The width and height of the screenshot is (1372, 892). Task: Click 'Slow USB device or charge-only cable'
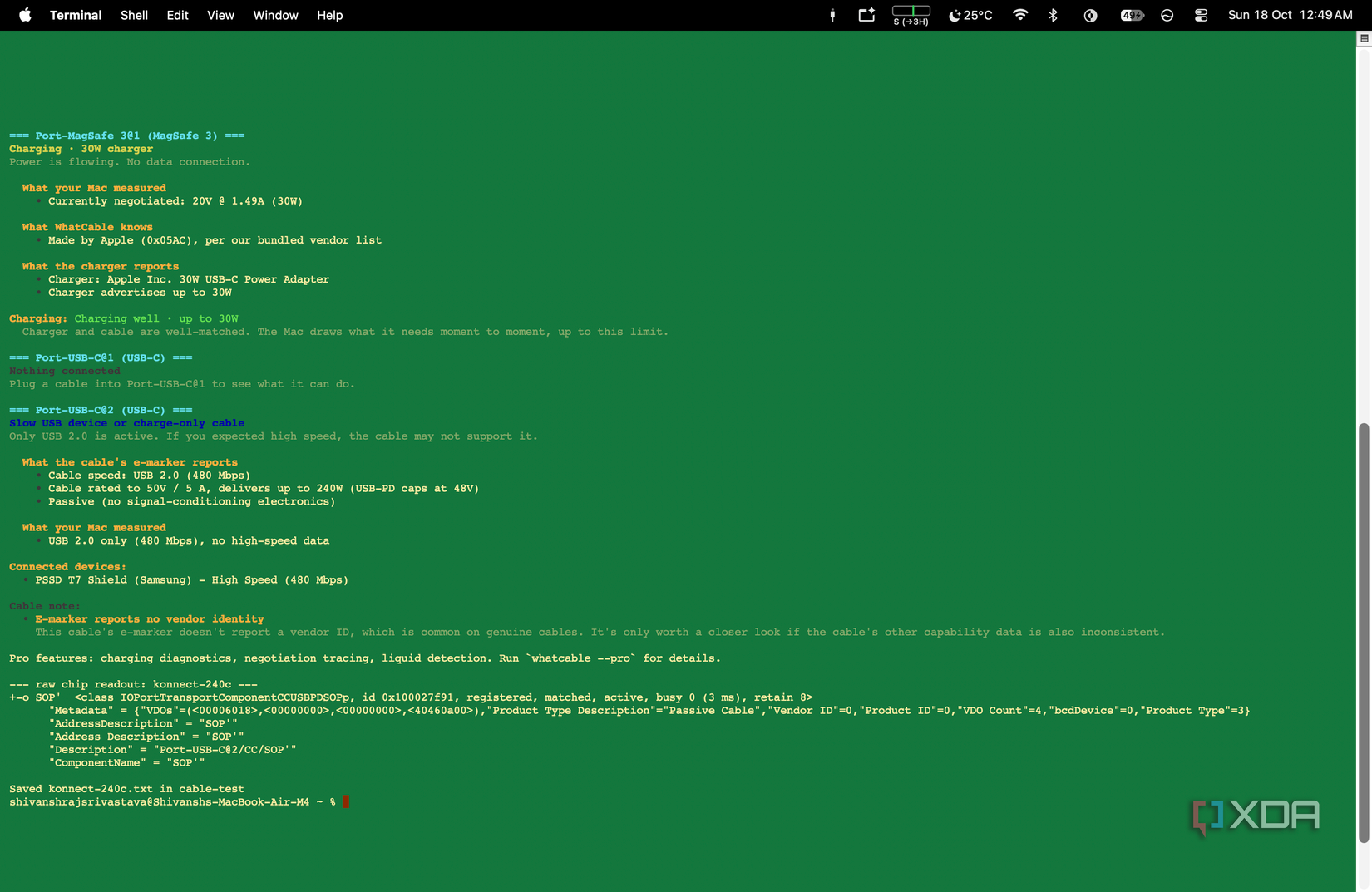click(x=126, y=423)
